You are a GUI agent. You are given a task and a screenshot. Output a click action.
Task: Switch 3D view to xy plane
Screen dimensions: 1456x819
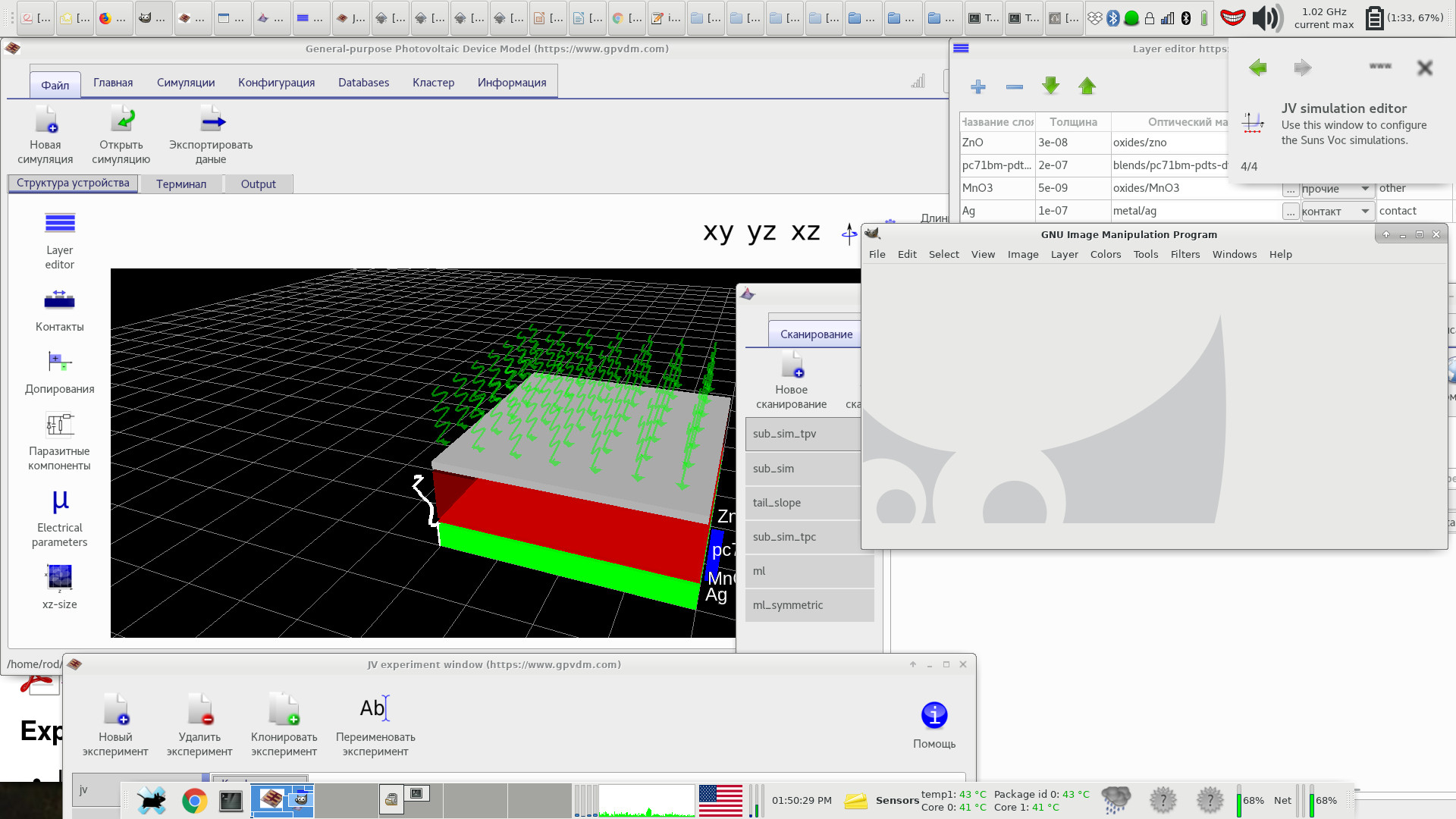click(x=718, y=231)
